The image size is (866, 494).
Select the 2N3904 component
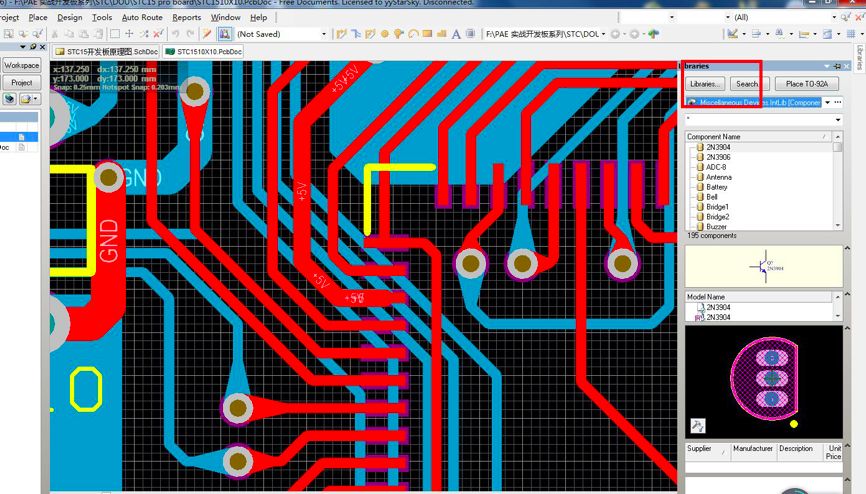click(718, 147)
